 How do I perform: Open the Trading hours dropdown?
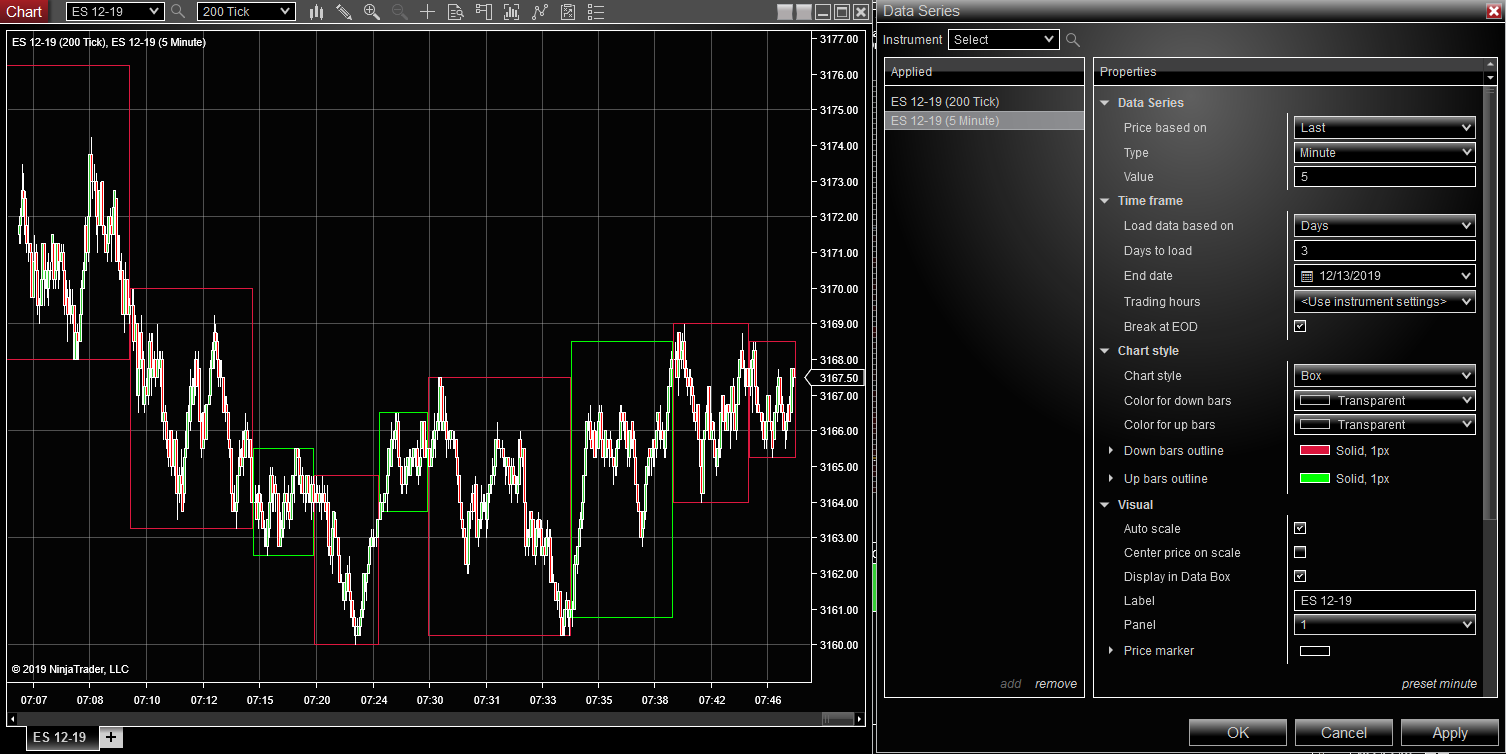(1385, 302)
